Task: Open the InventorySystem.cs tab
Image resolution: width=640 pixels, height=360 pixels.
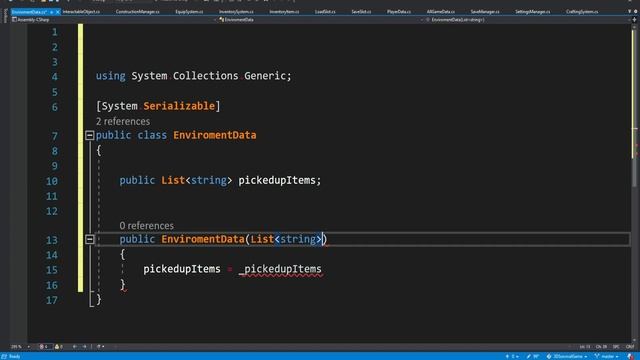Action: click(x=236, y=12)
